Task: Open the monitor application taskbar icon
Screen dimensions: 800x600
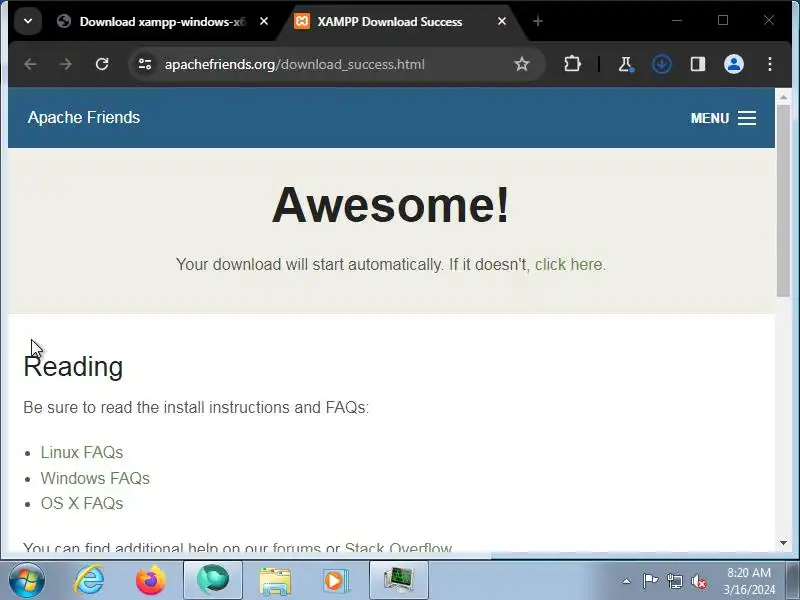Action: pyautogui.click(x=398, y=580)
